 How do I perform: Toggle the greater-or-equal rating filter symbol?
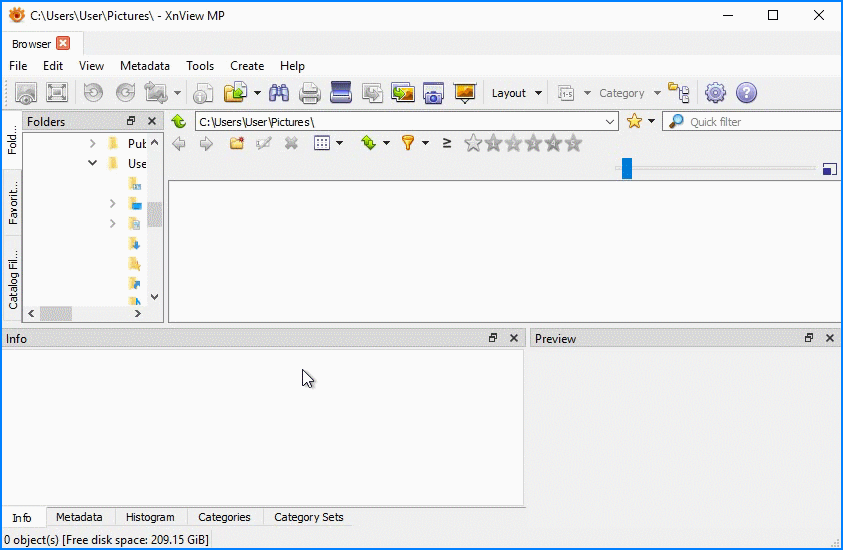(x=446, y=142)
